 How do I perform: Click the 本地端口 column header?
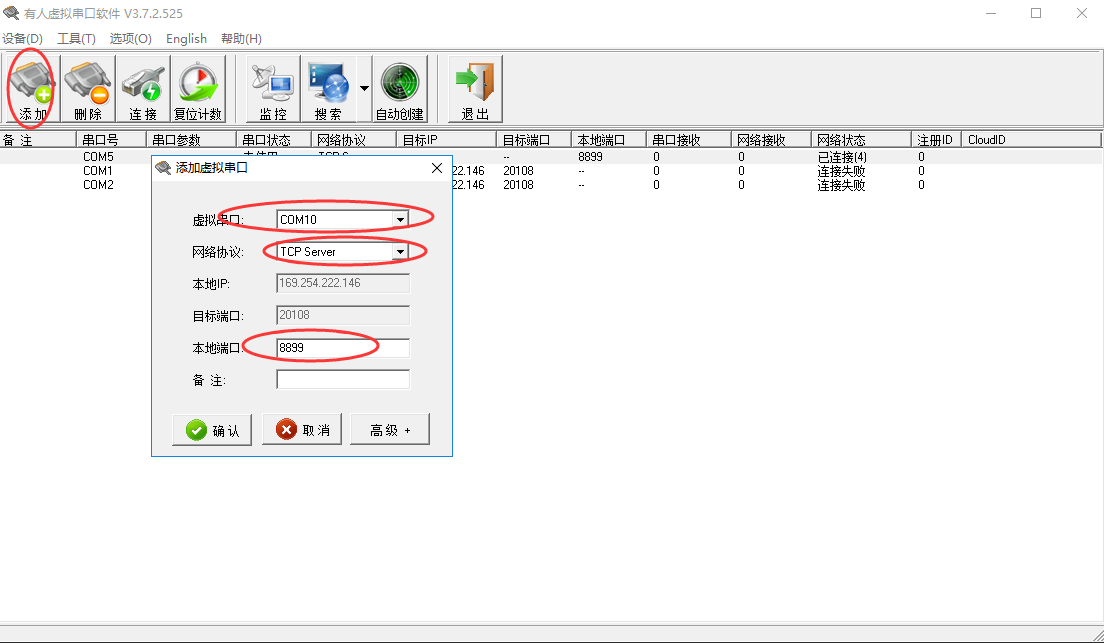click(x=608, y=139)
